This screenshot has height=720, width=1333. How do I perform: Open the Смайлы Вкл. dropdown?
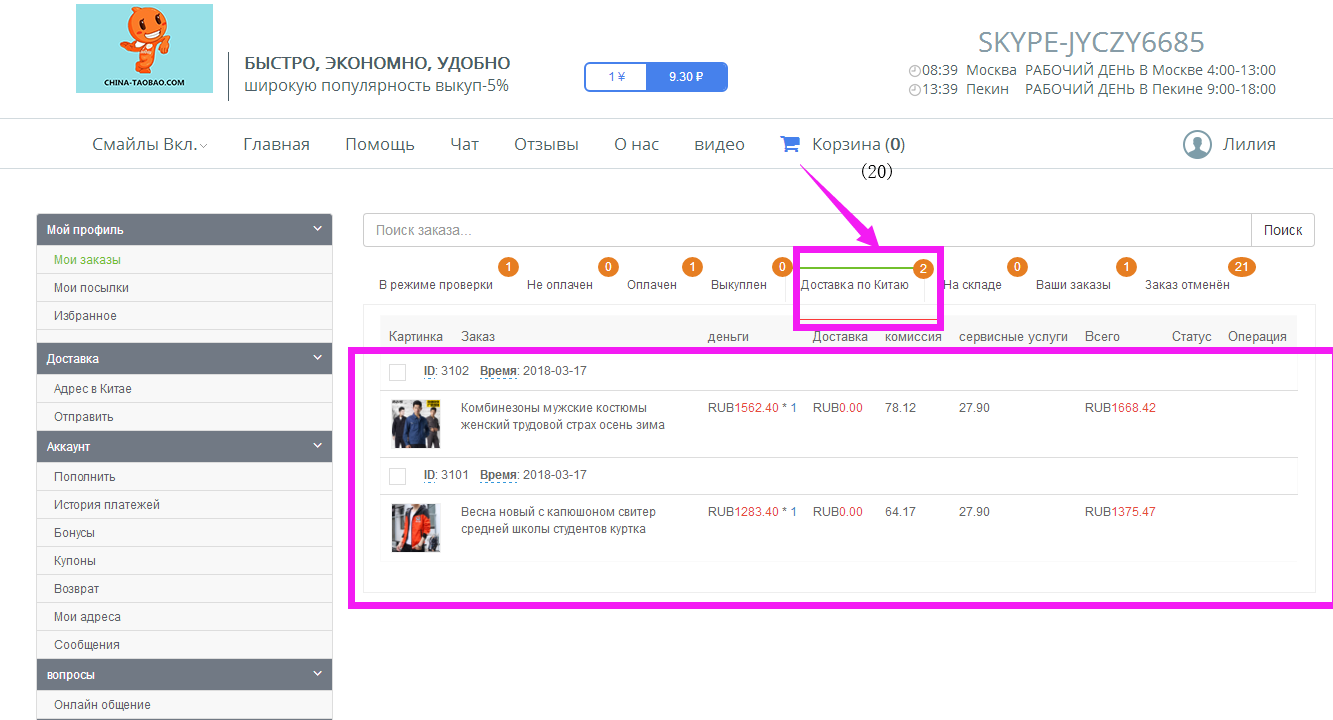150,144
